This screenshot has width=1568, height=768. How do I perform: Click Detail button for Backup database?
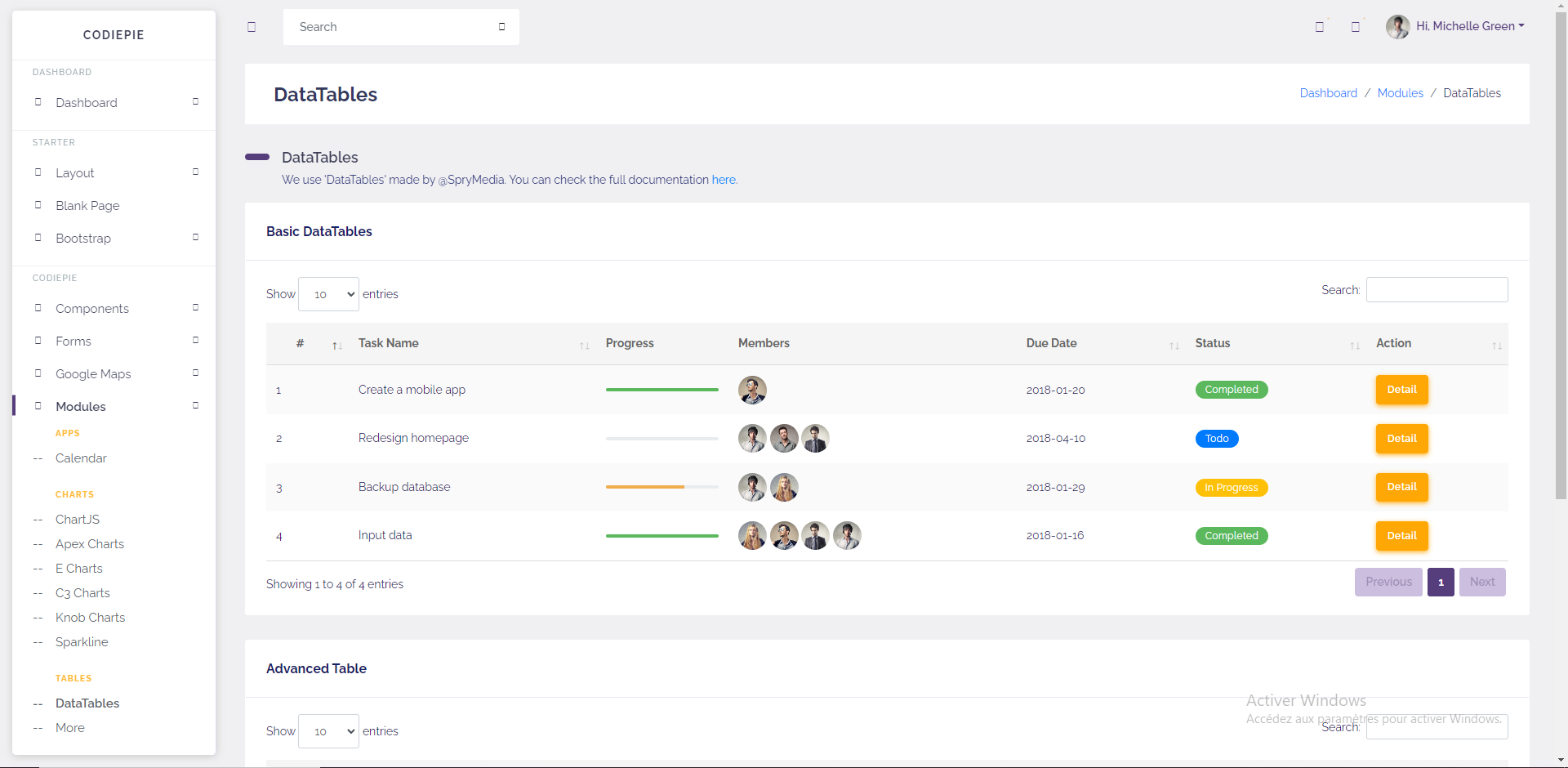coord(1401,487)
